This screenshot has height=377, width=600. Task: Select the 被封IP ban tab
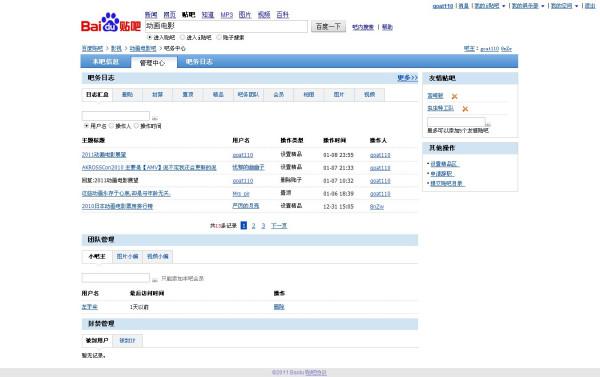coord(127,341)
